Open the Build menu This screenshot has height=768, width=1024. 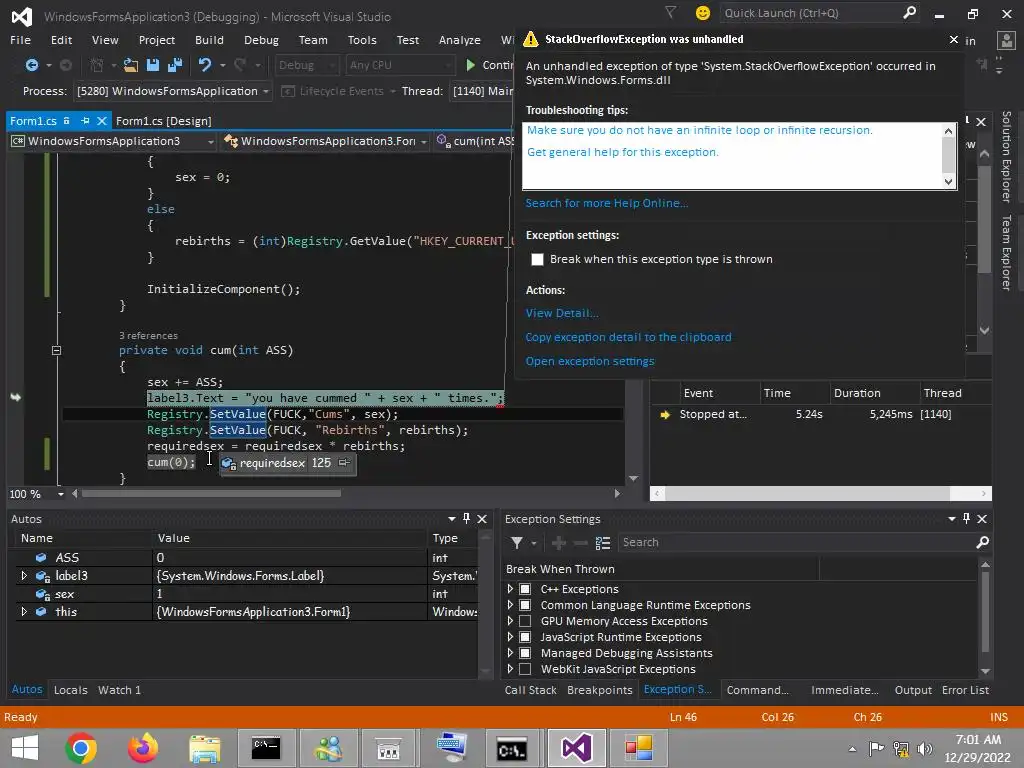tap(209, 40)
